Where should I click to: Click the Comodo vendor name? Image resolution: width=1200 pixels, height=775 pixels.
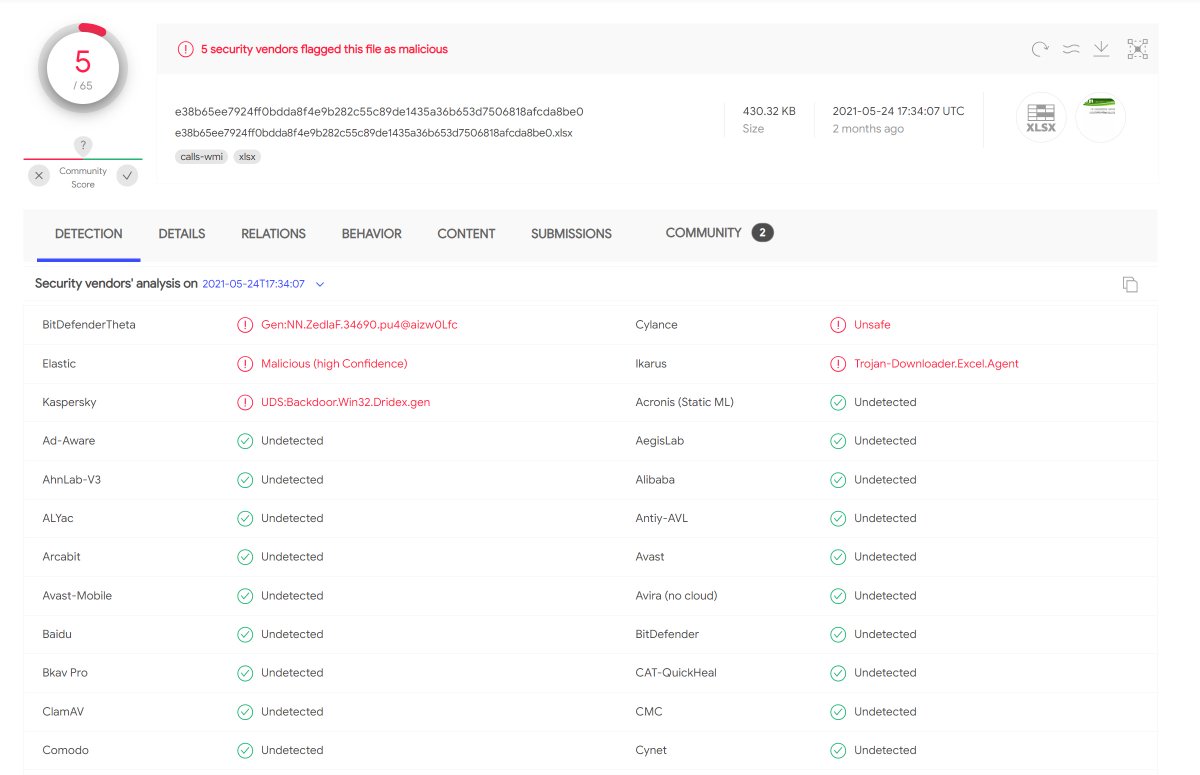(x=66, y=750)
